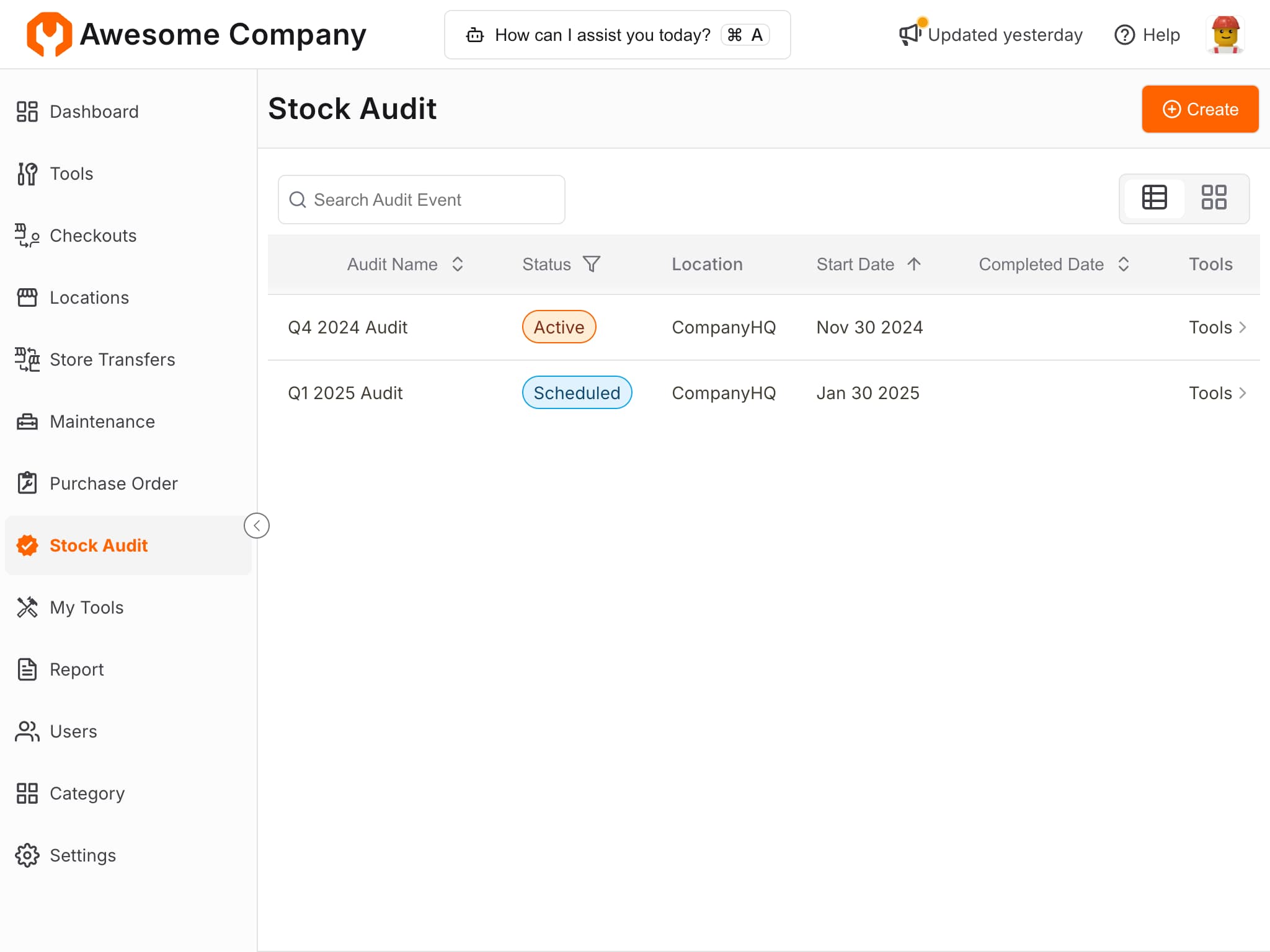Select the Settings menu item
This screenshot has height=952, width=1270.
(82, 855)
